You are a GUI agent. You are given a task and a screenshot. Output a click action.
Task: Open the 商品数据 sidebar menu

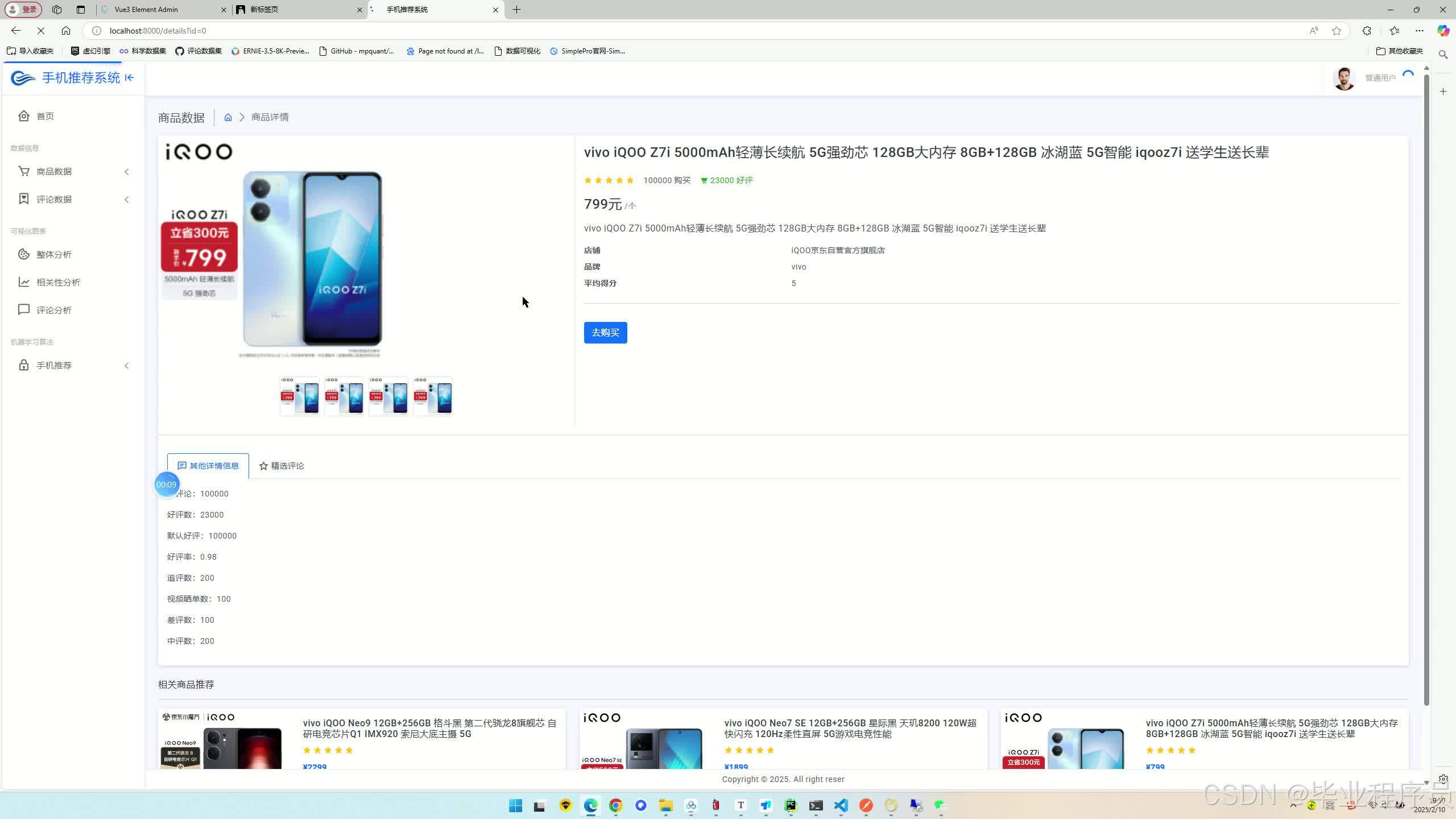pos(72,171)
